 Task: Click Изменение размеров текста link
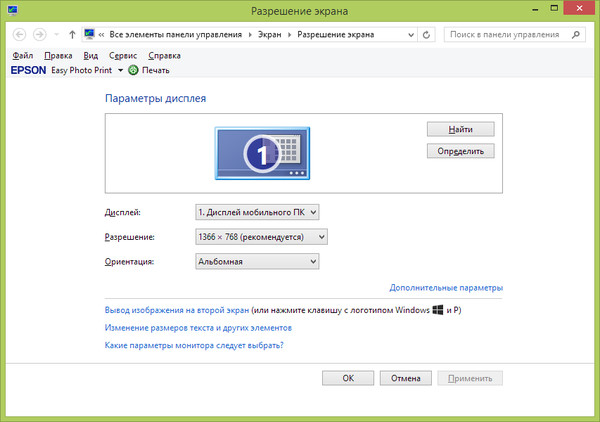pyautogui.click(x=198, y=328)
